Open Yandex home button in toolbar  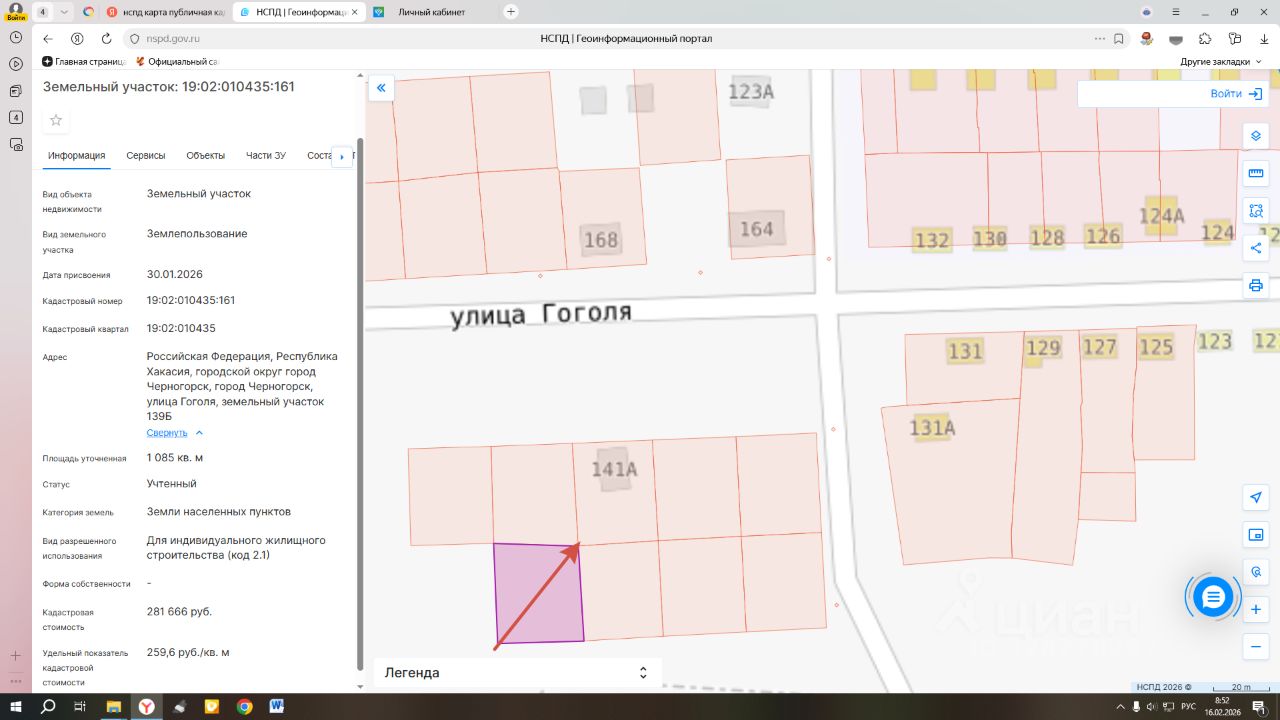click(77, 39)
